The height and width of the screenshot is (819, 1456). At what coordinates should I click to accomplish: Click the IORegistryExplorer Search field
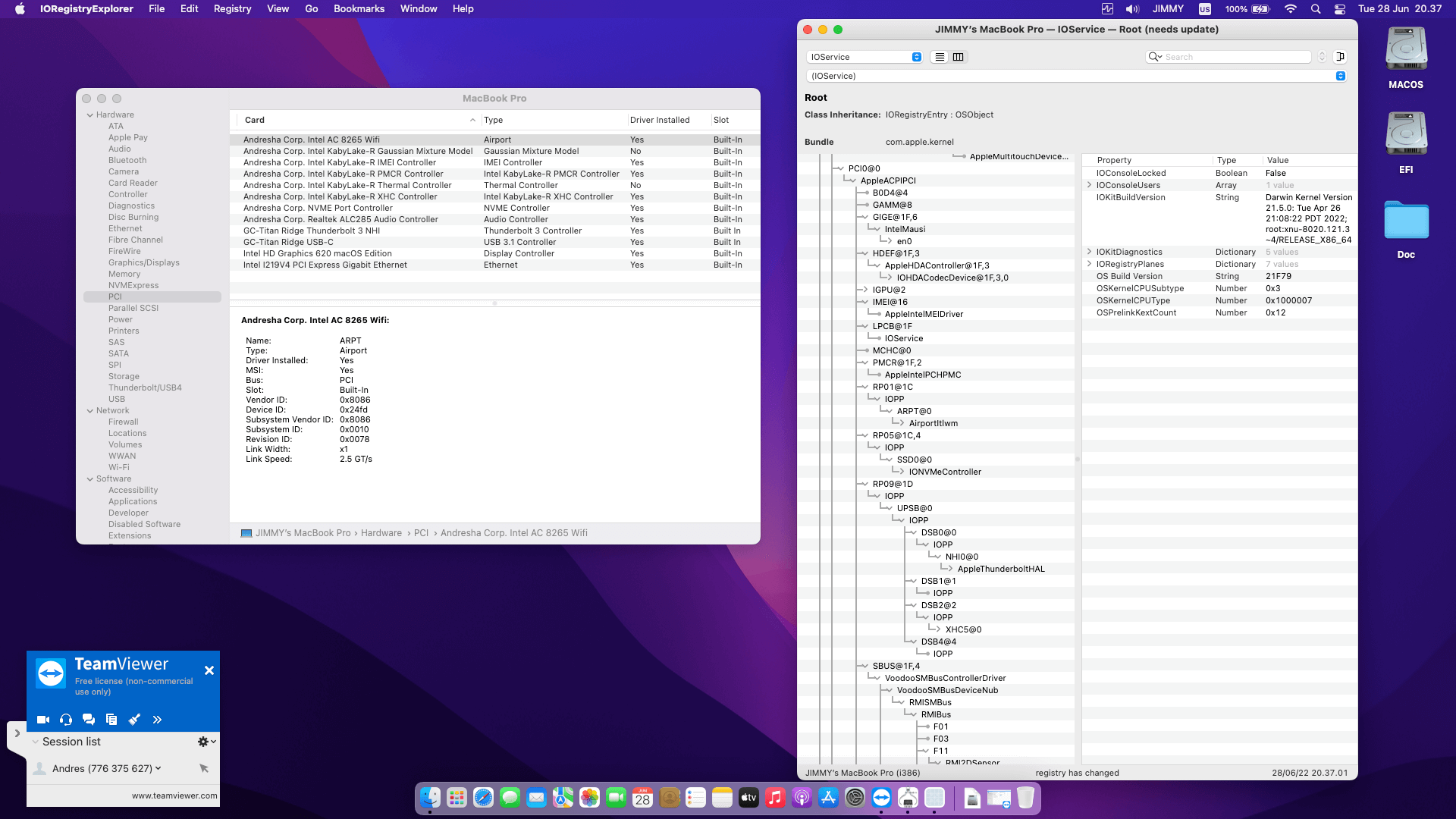click(1228, 57)
